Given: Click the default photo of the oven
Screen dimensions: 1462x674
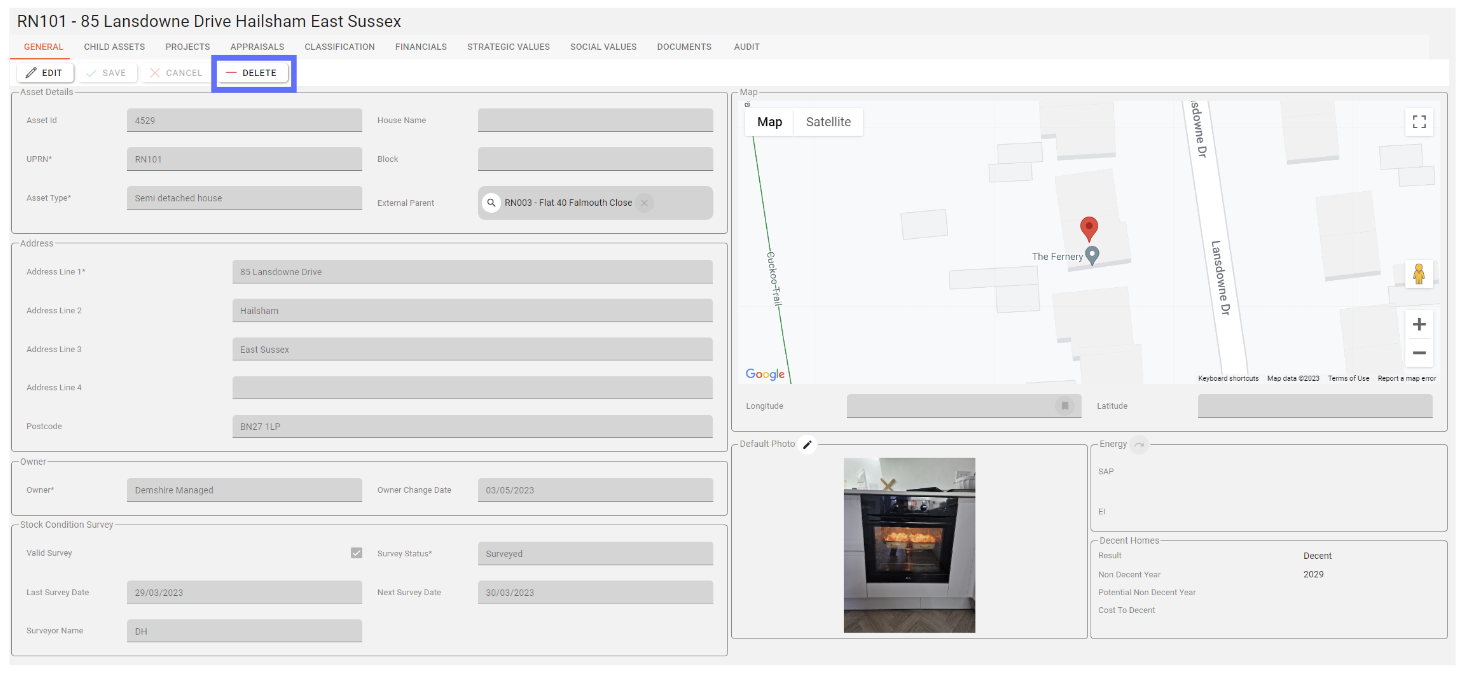Looking at the screenshot, I should (909, 545).
